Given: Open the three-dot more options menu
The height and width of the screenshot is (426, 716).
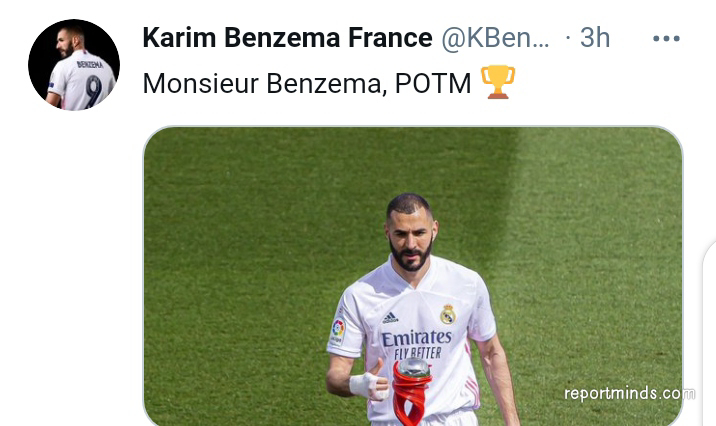Looking at the screenshot, I should coord(666,39).
